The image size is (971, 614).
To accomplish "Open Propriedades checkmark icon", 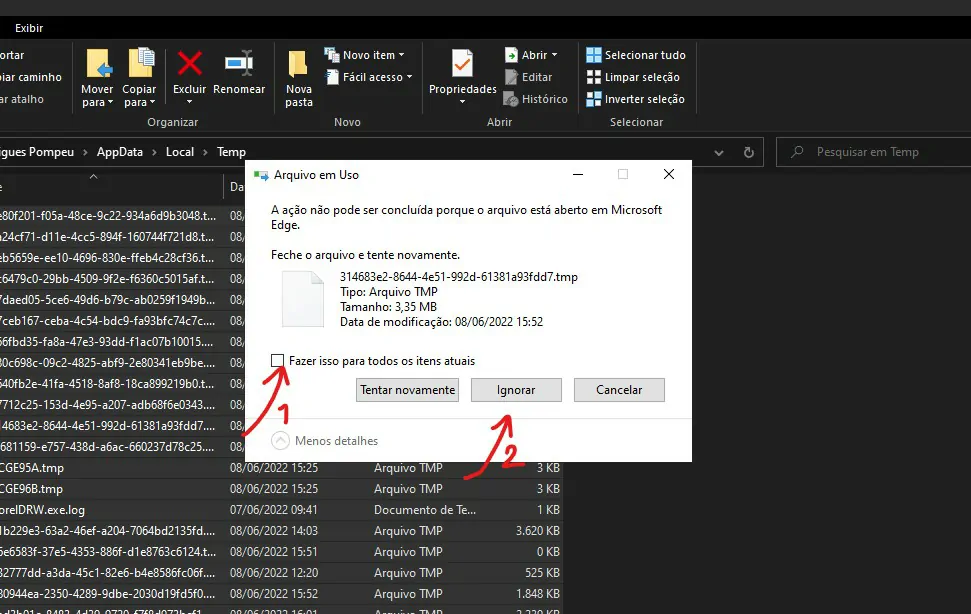I will point(462,63).
